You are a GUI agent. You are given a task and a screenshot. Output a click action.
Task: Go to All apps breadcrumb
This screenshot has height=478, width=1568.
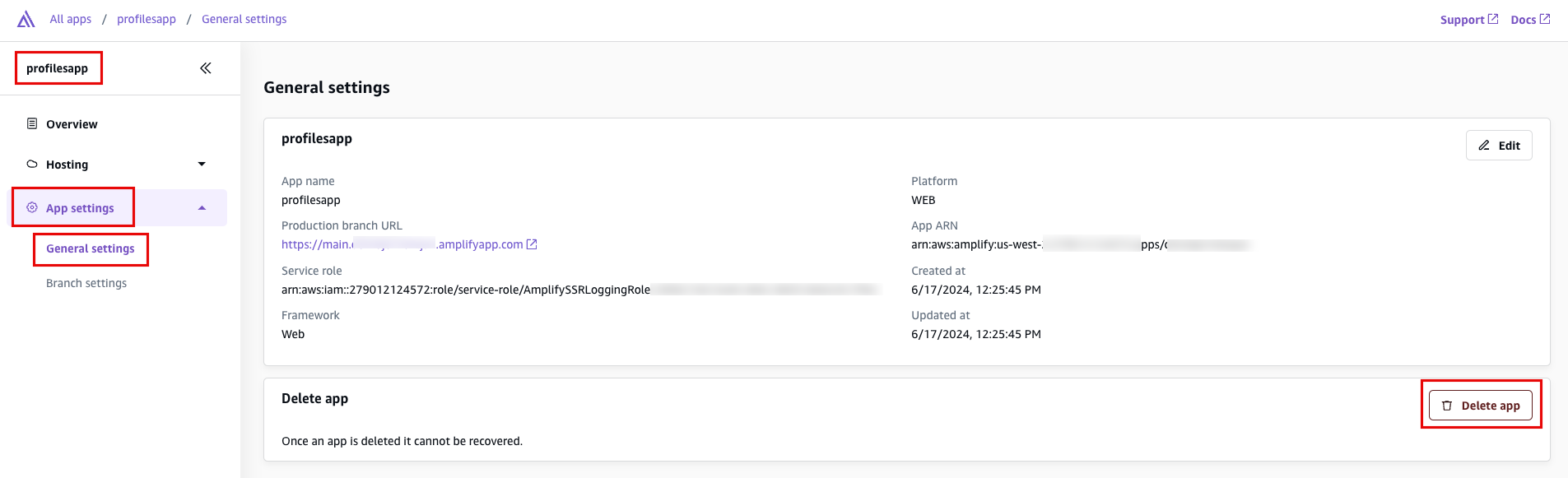[x=71, y=19]
